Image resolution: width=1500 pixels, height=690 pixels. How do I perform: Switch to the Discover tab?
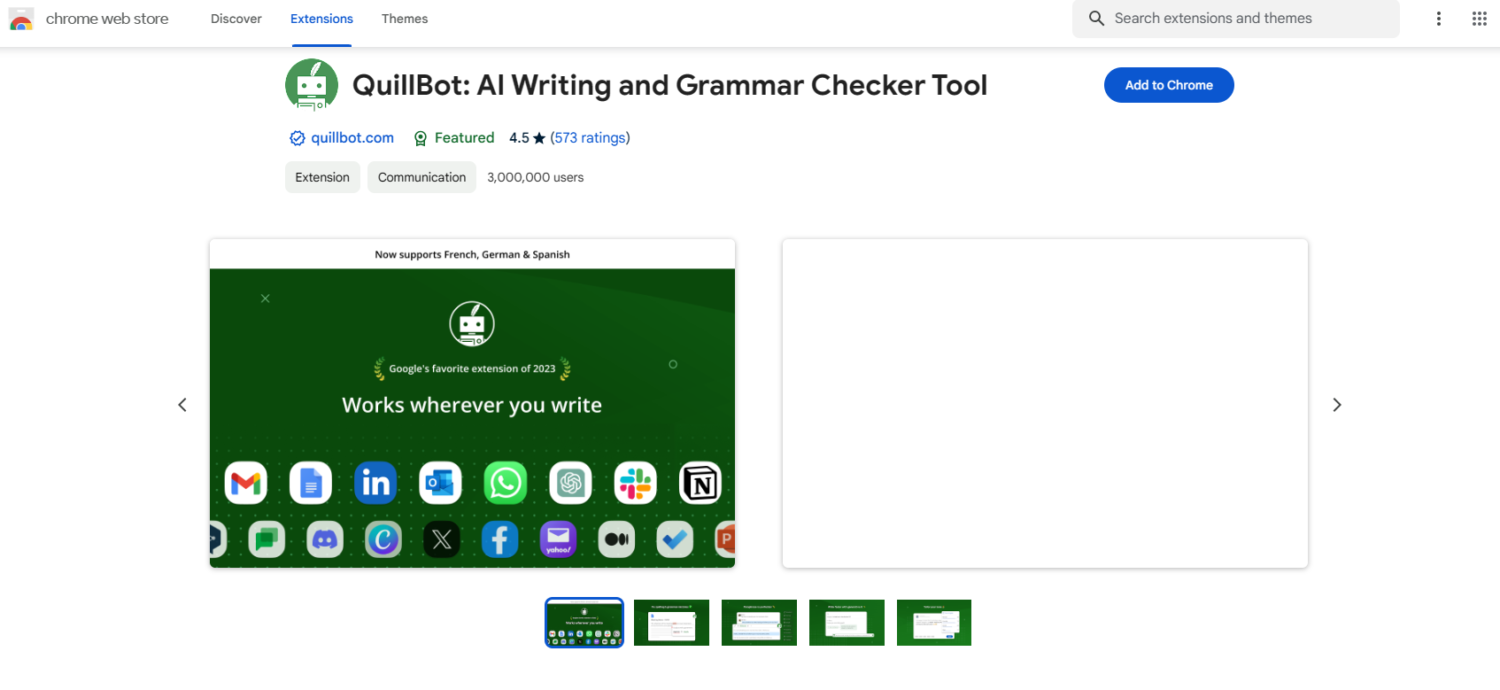236,19
